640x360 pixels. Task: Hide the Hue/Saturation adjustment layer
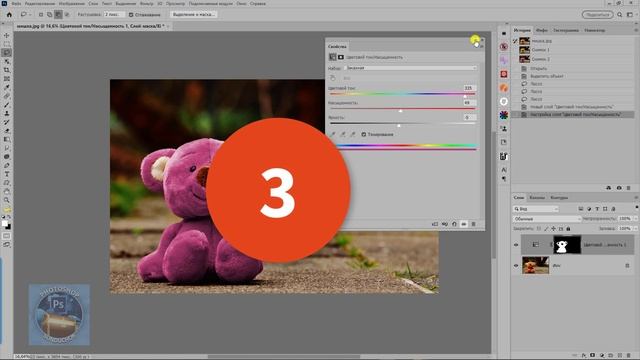516,245
